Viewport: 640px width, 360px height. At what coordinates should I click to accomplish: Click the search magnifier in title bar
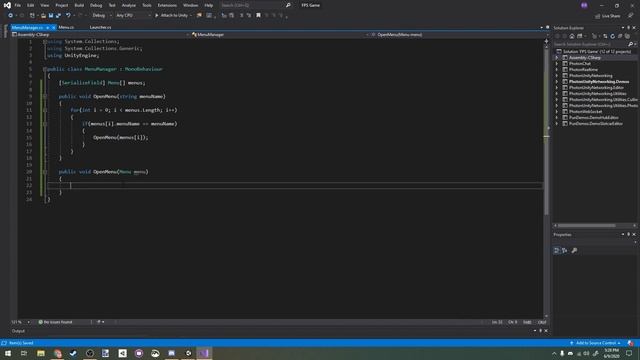(288, 5)
